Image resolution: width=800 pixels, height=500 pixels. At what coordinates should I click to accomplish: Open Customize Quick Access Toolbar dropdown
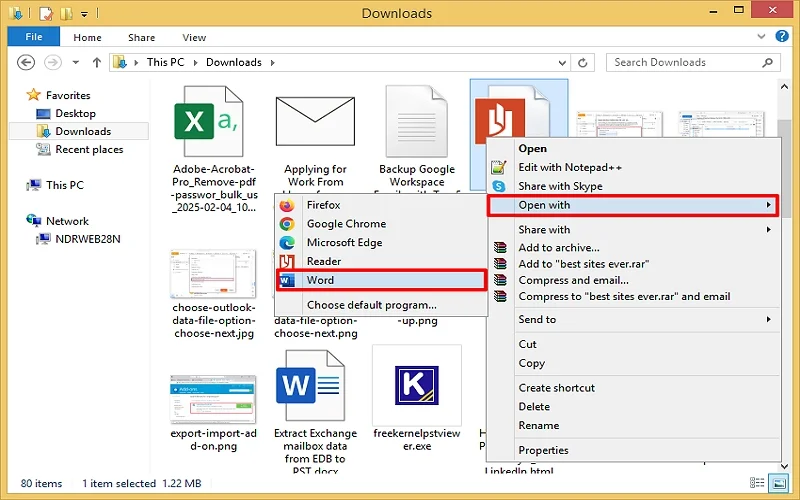[x=84, y=14]
